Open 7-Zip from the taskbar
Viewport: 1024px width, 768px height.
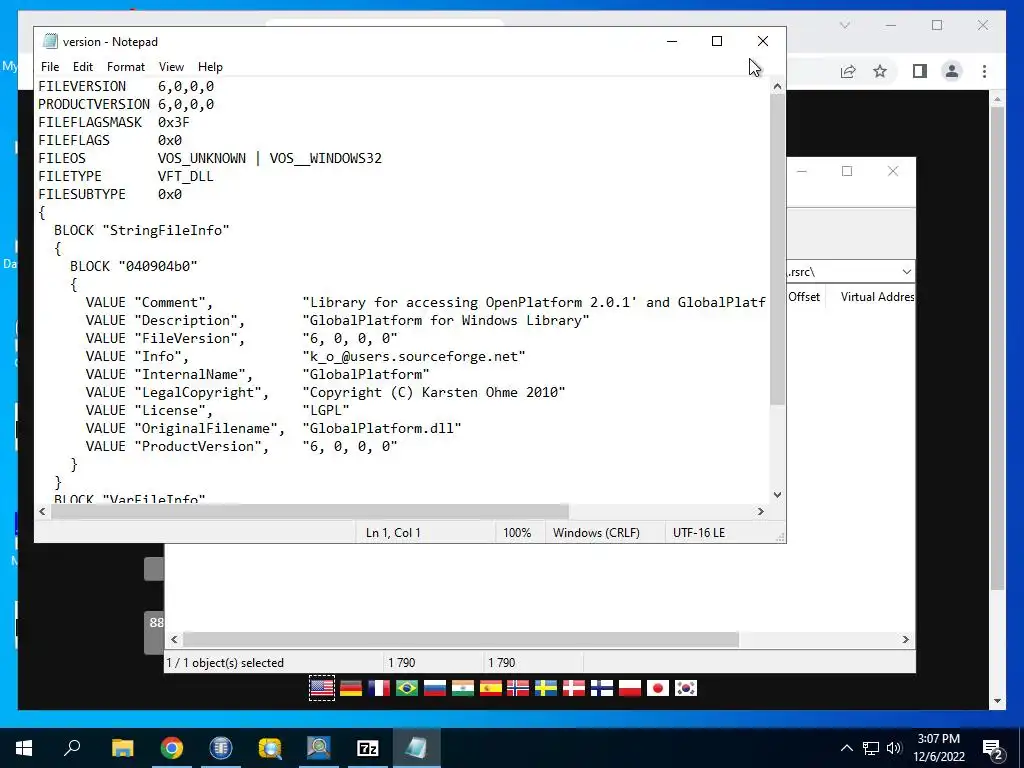368,748
